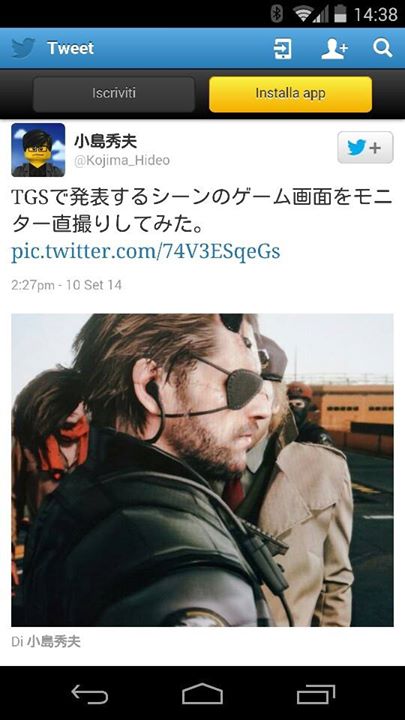Viewport: 405px width, 720px height.
Task: Open the pic.twitter.com/74V3ESqeGs link
Action: [146, 252]
